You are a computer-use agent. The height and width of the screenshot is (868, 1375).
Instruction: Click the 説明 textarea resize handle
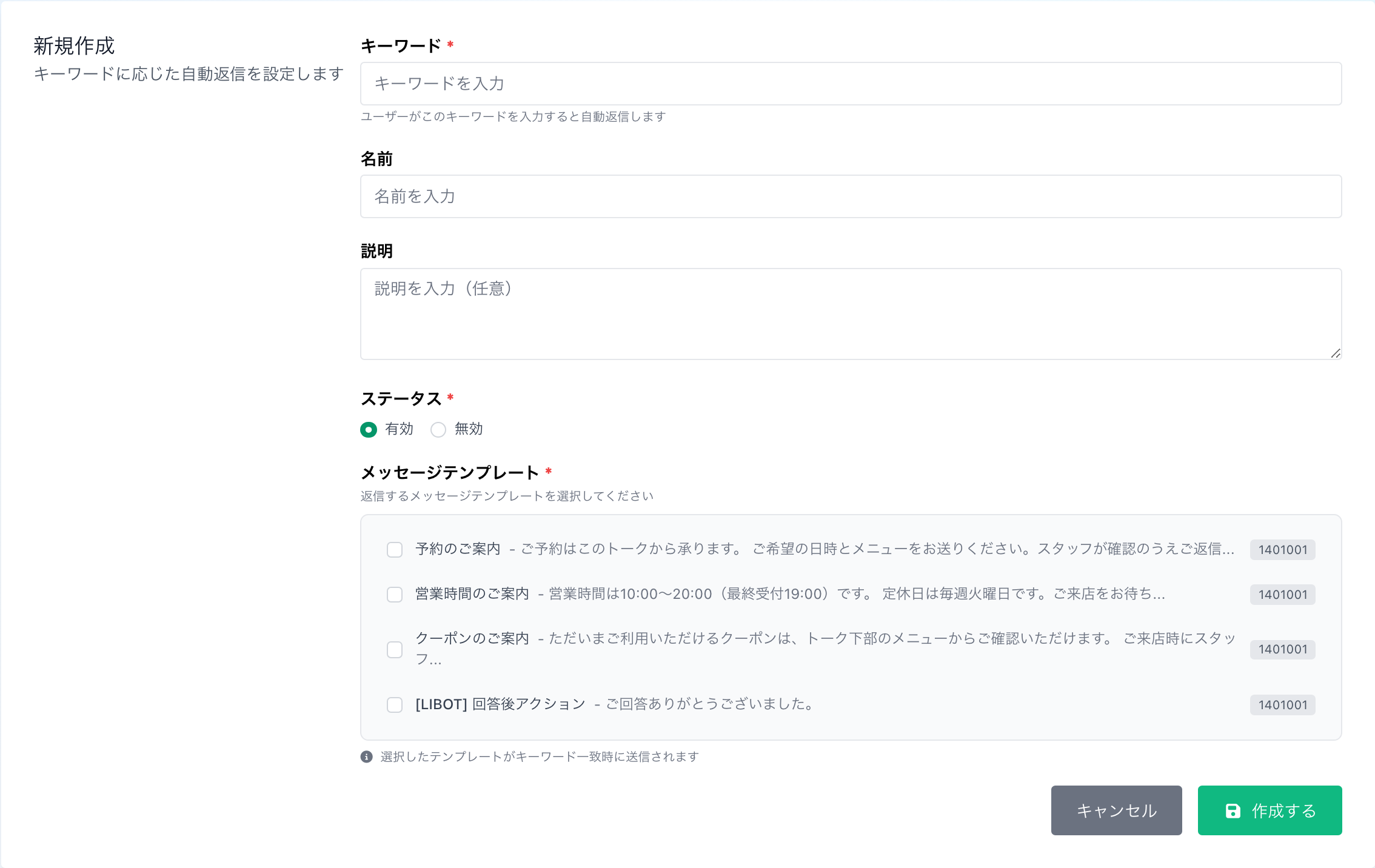point(1336,353)
